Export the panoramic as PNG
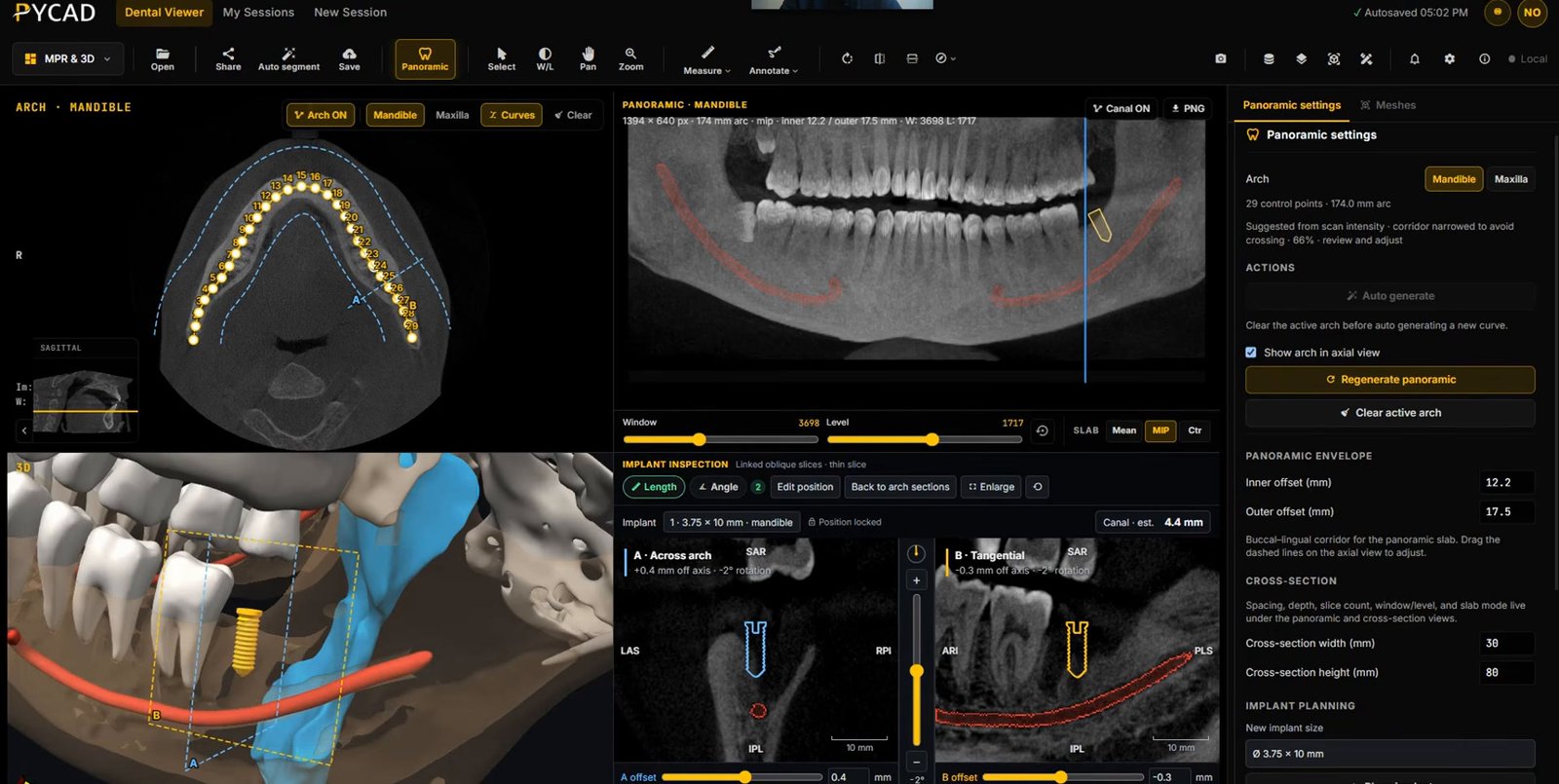This screenshot has width=1559, height=784. (1188, 108)
